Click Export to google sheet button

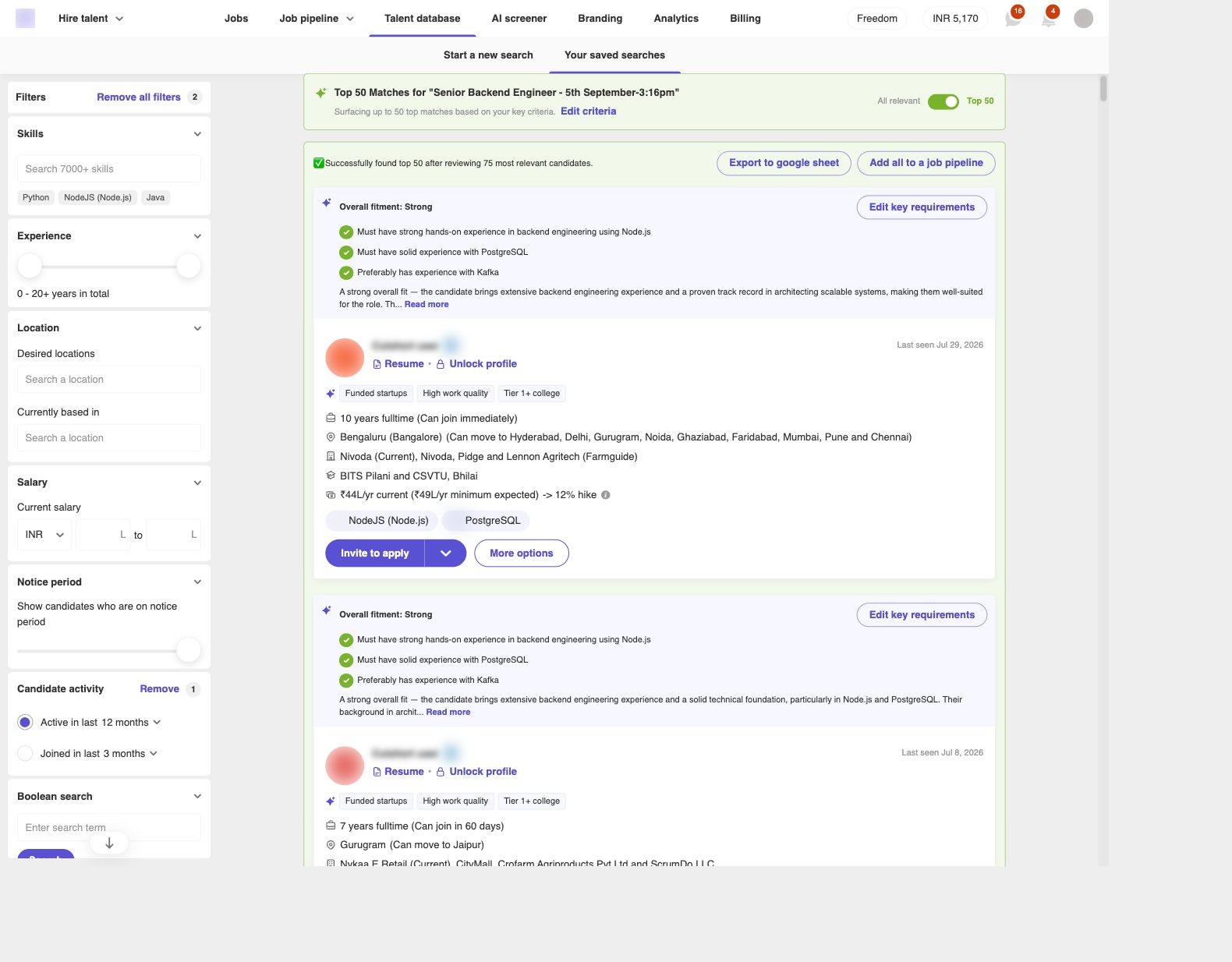tap(784, 163)
